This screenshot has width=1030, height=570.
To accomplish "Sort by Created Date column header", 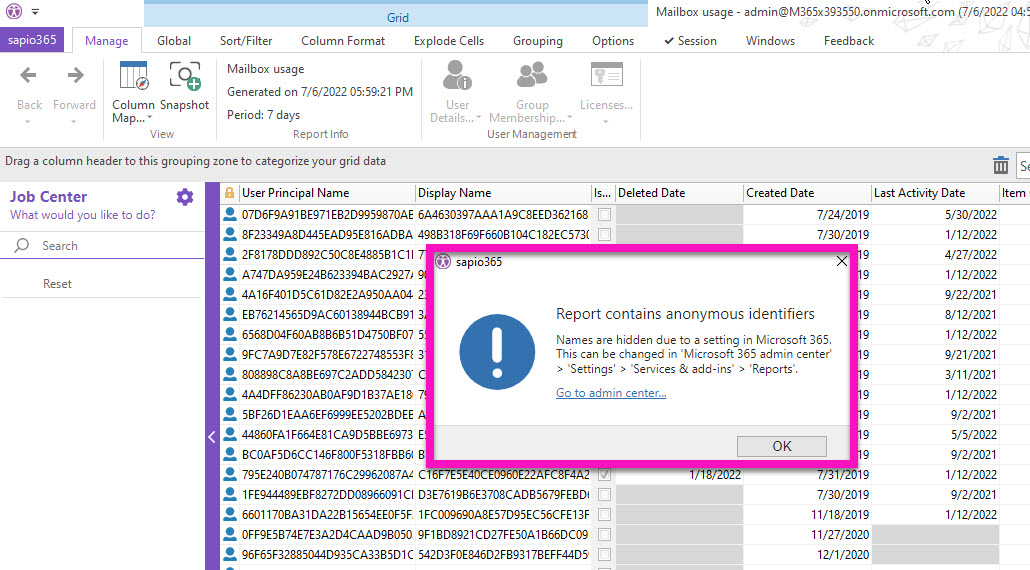I will click(807, 193).
